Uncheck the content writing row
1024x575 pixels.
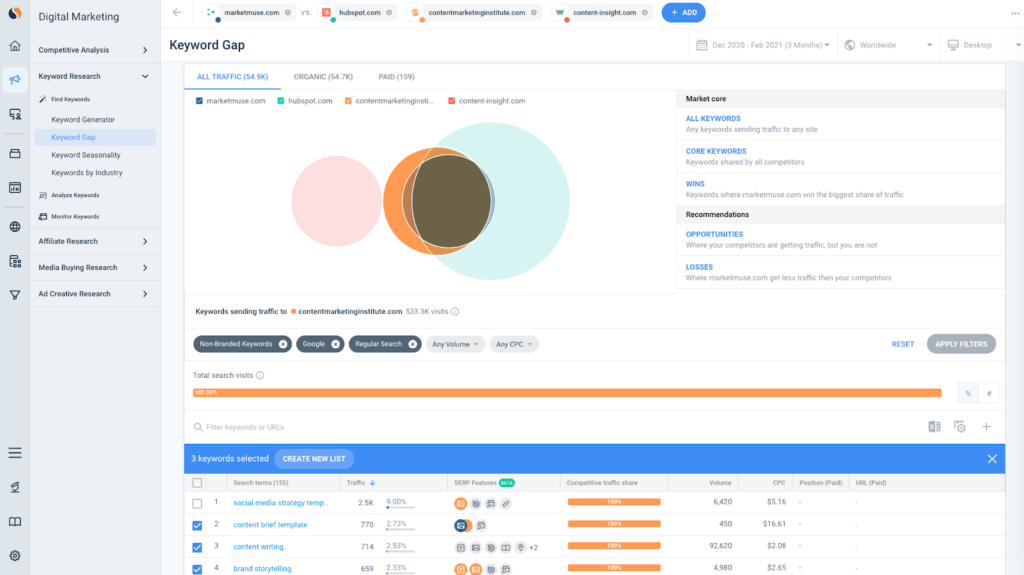click(197, 548)
